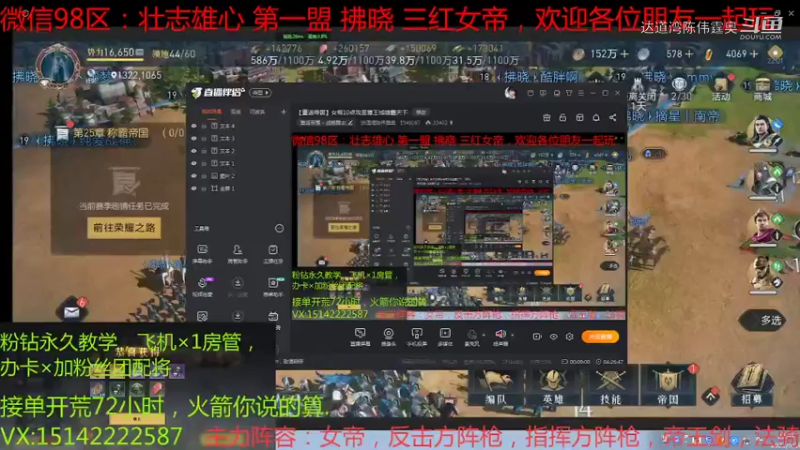
Task: Open the toolbox tool with the green NEW badge
Action: 273,287
